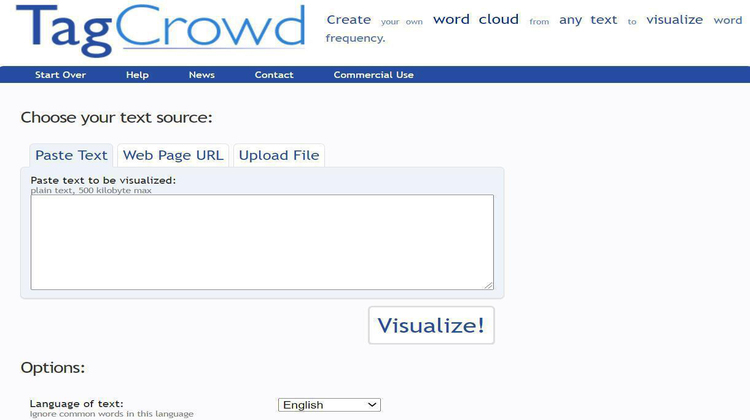750x420 pixels.
Task: Click the 'Options:' heading
Action: pos(53,367)
